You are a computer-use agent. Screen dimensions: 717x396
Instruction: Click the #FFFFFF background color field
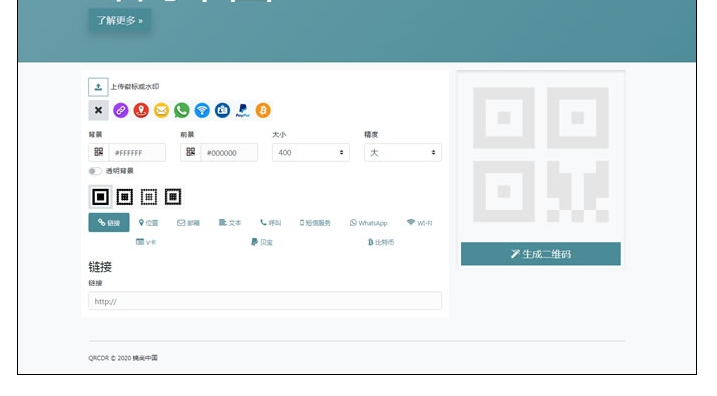(137, 153)
